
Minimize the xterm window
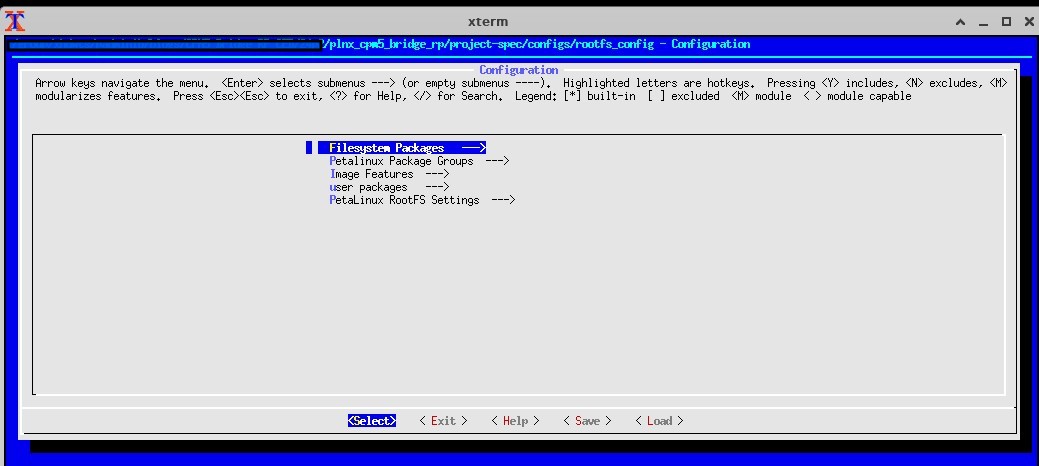click(x=984, y=22)
